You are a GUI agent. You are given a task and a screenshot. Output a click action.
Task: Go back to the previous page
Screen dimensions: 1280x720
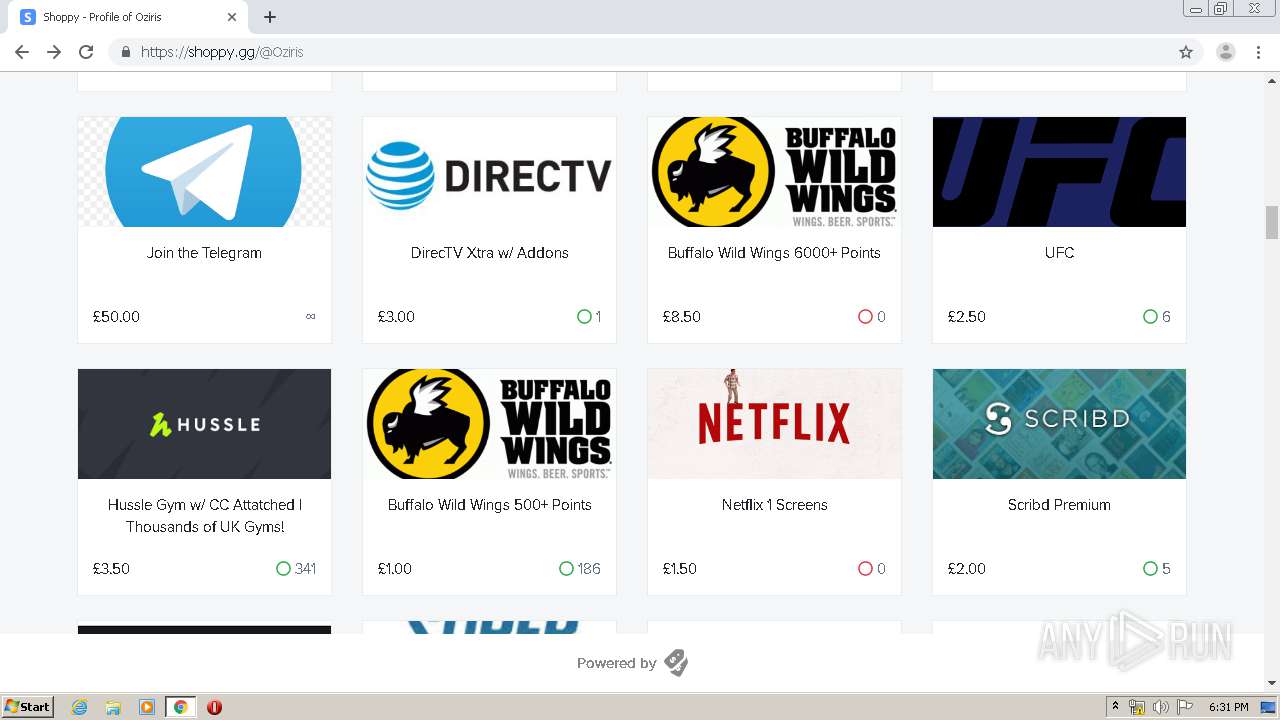pyautogui.click(x=22, y=52)
